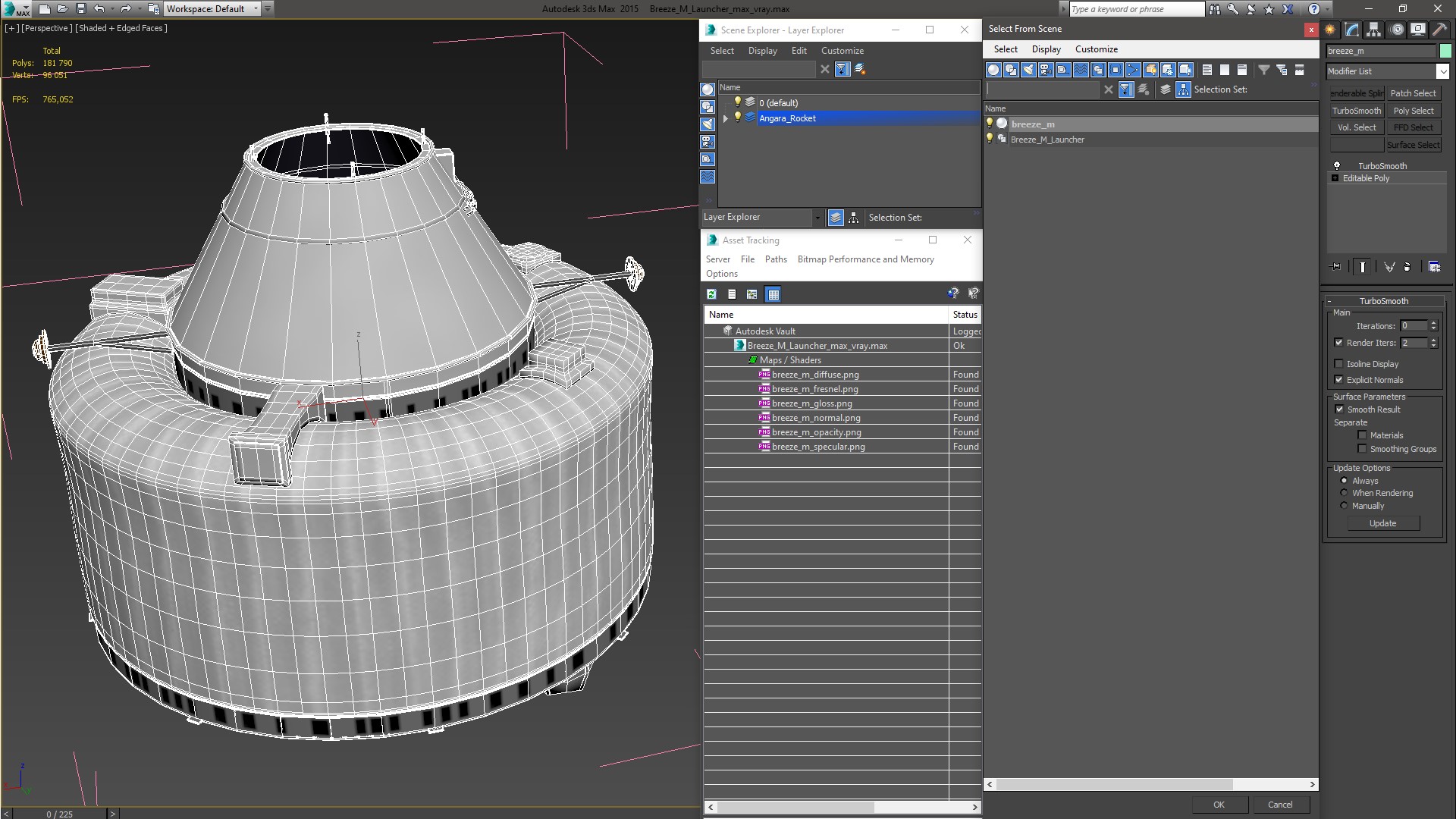This screenshot has width=1456, height=819.
Task: Toggle Explicit Normals checkbox
Action: (x=1338, y=380)
